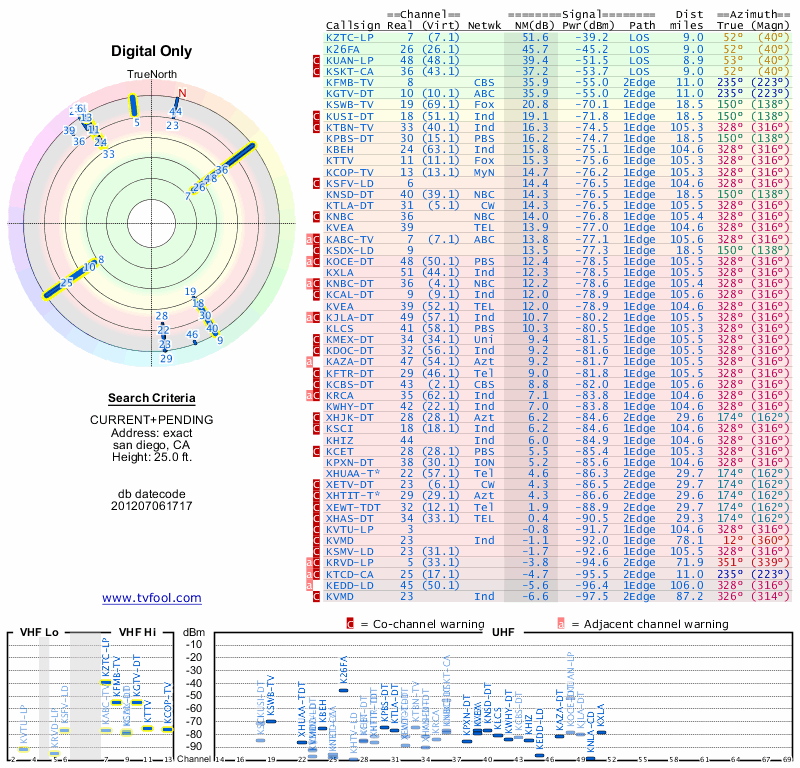The image size is (800, 768).
Task: Click the UHF chart label
Action: [x=503, y=632]
